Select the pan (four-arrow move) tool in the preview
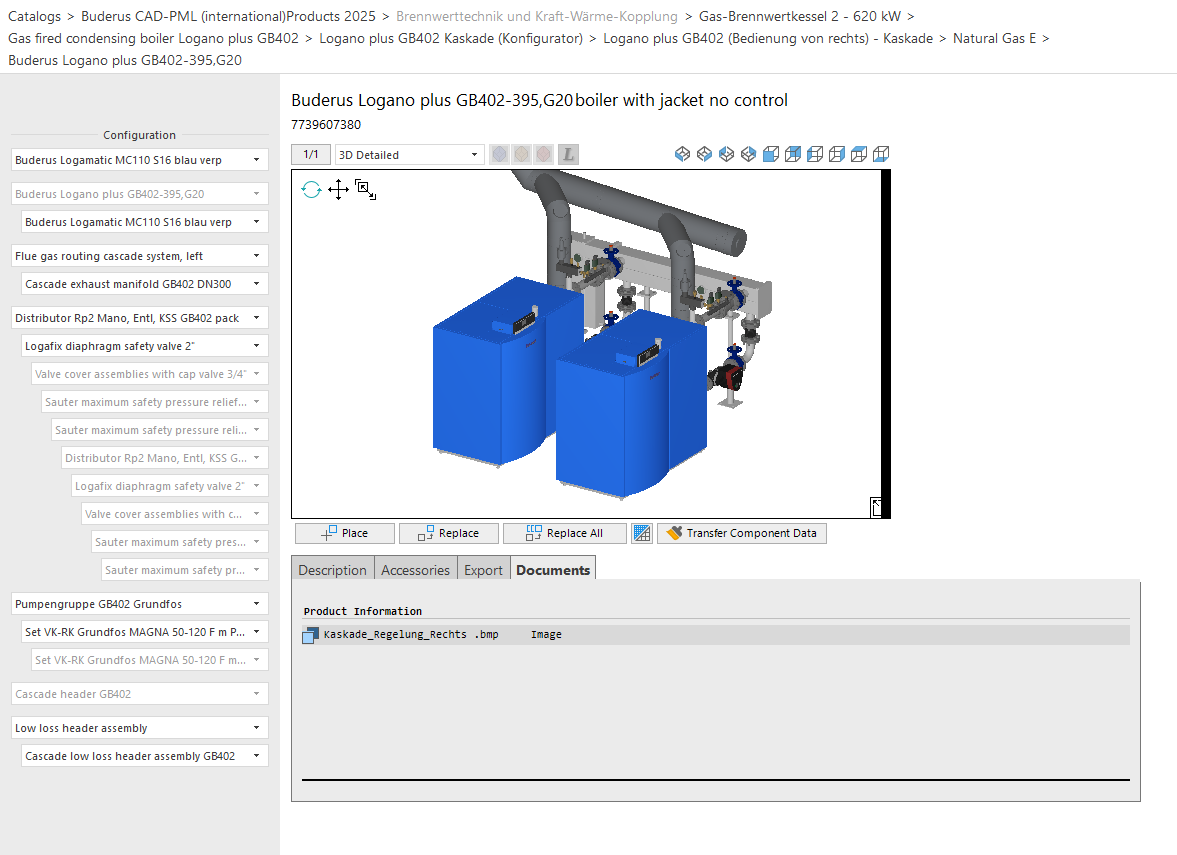Image resolution: width=1177 pixels, height=855 pixels. (338, 189)
